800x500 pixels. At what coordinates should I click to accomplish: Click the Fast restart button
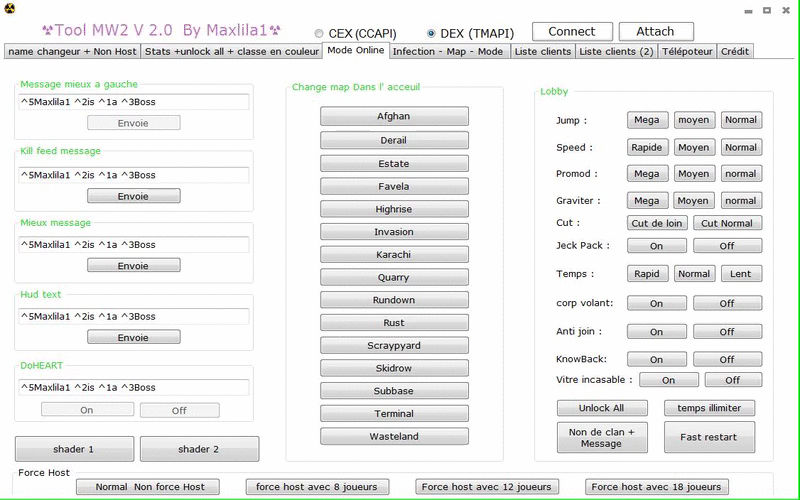(710, 437)
